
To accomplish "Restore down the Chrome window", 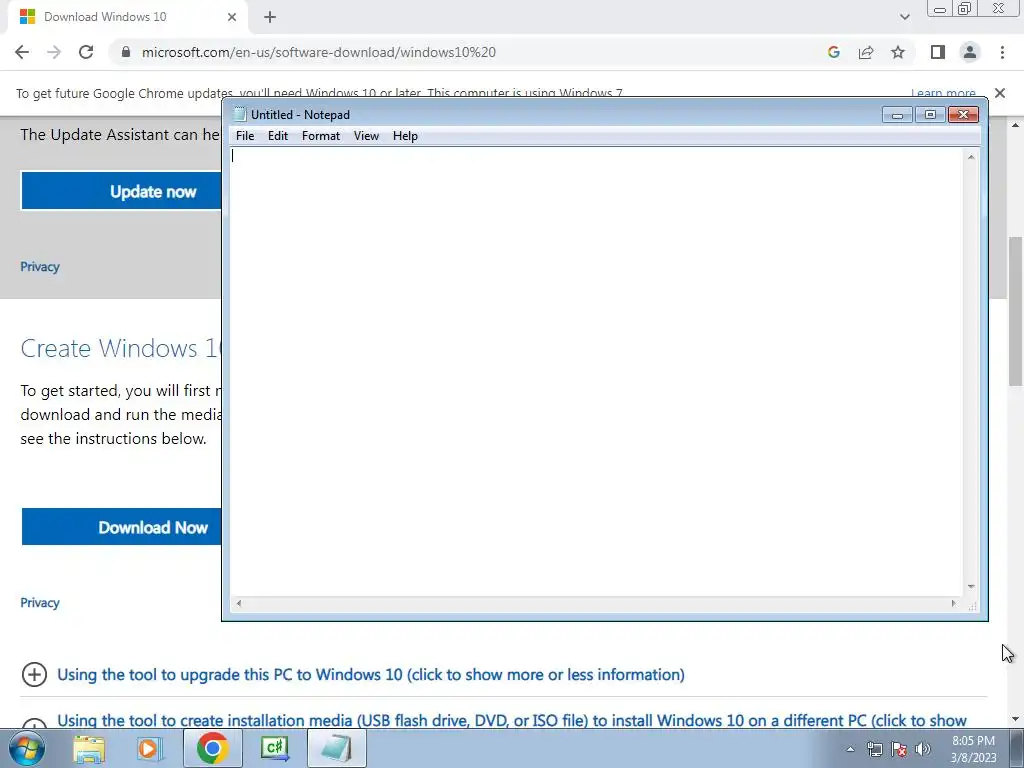I will coord(965,8).
